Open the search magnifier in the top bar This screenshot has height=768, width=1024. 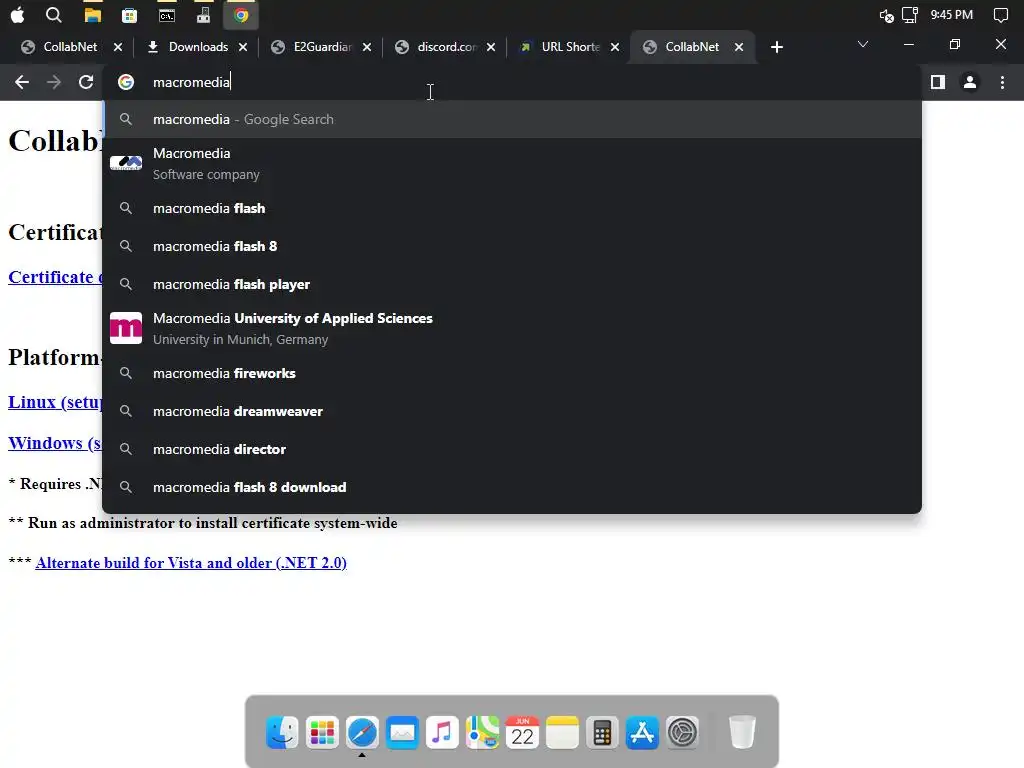54,15
